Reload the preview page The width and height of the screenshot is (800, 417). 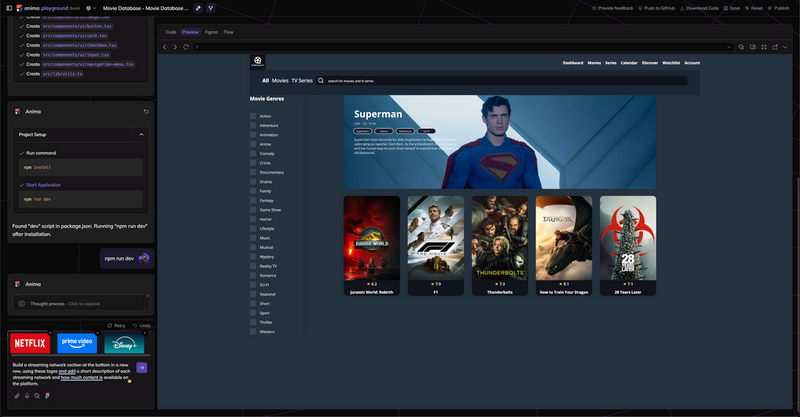coord(186,47)
